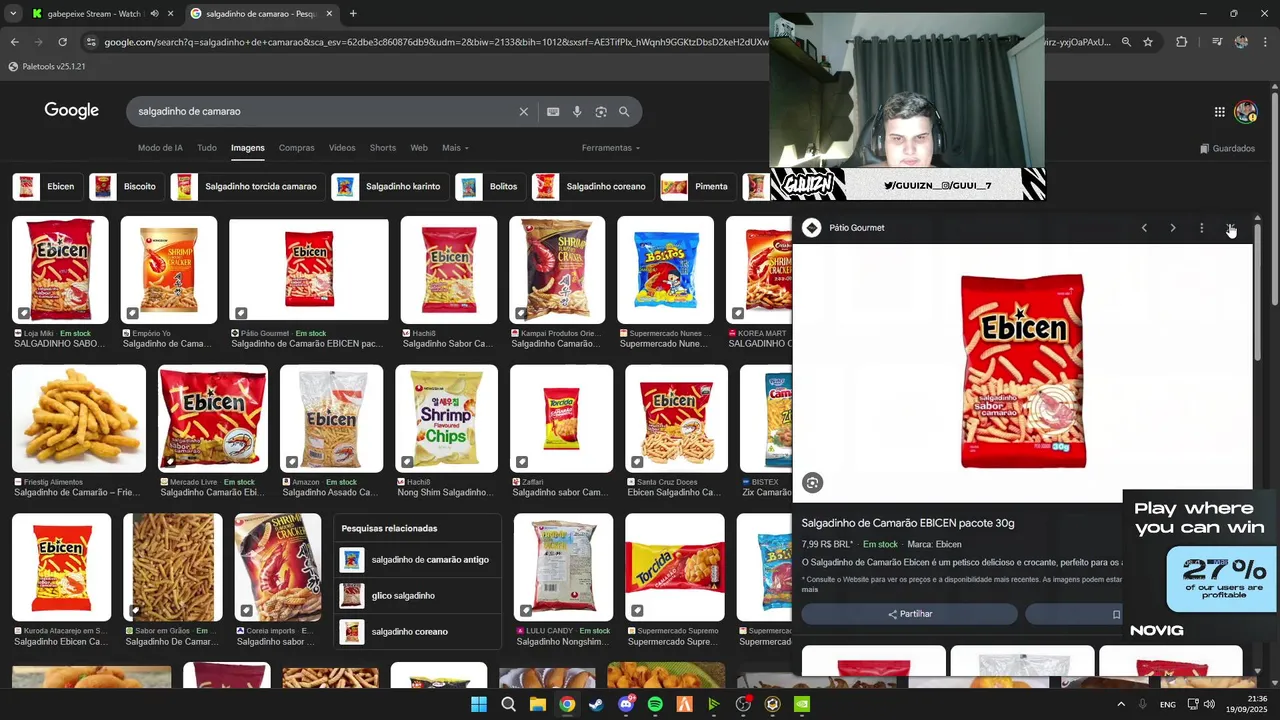
Task: Open NVIDIA app from the taskbar
Action: tap(801, 704)
